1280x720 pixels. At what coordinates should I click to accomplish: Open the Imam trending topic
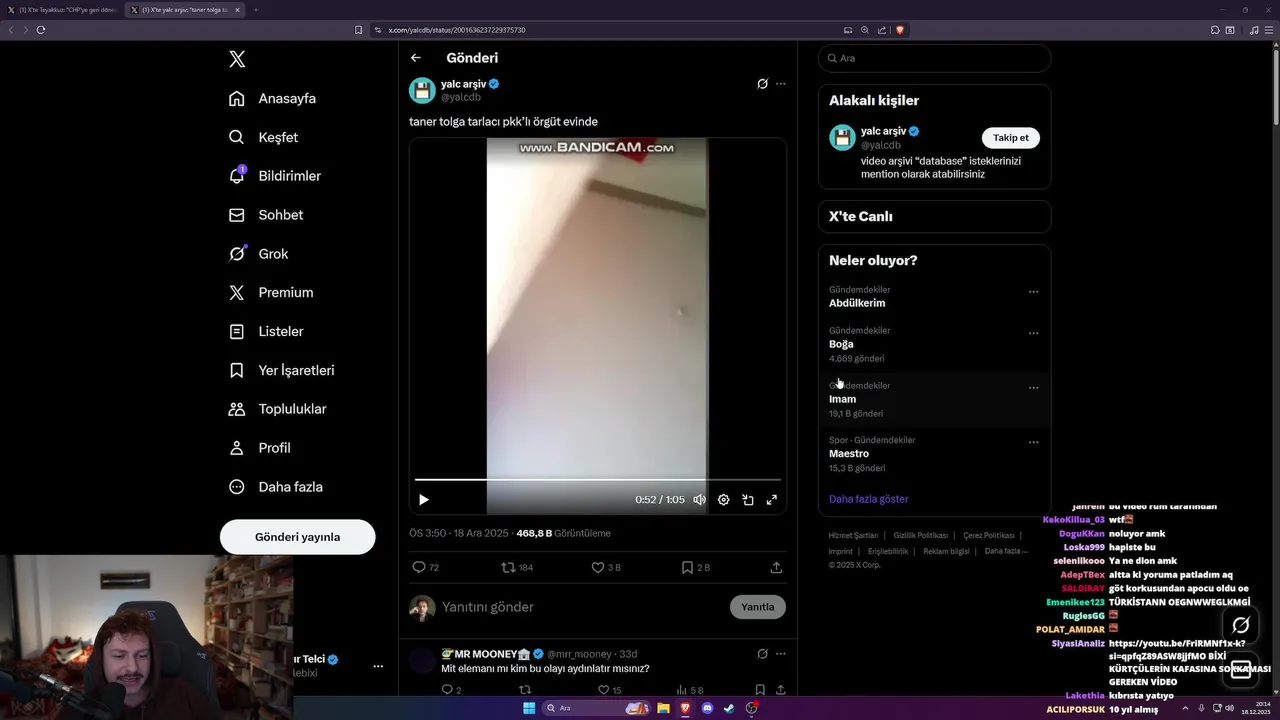click(x=842, y=399)
